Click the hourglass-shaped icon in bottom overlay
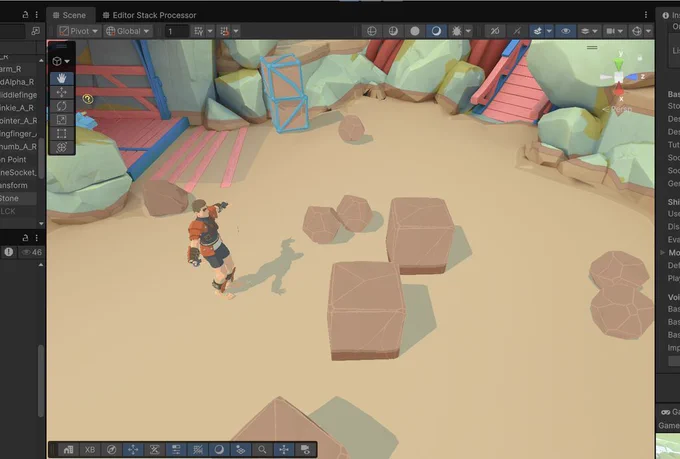 coord(154,449)
